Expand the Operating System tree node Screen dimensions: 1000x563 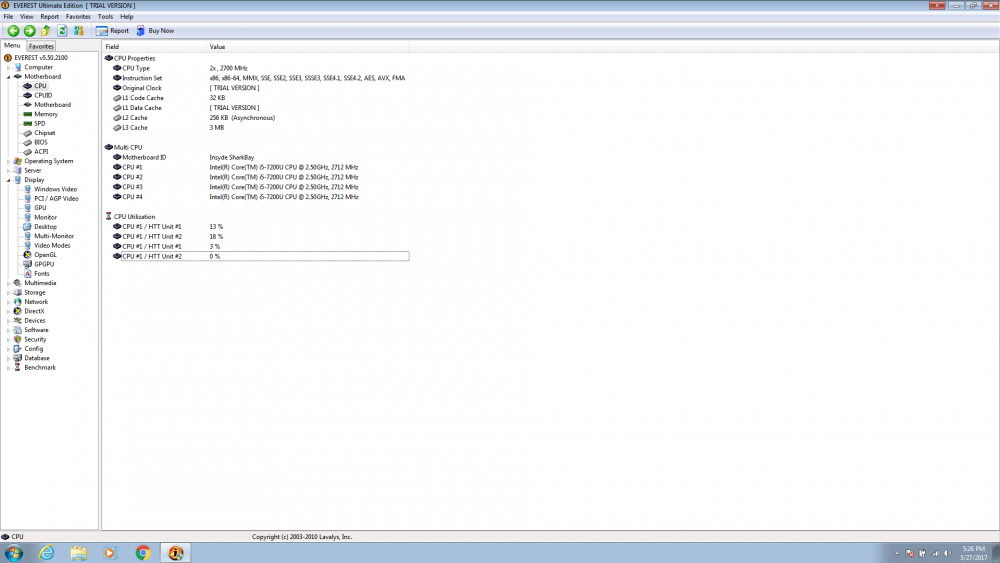(8, 161)
